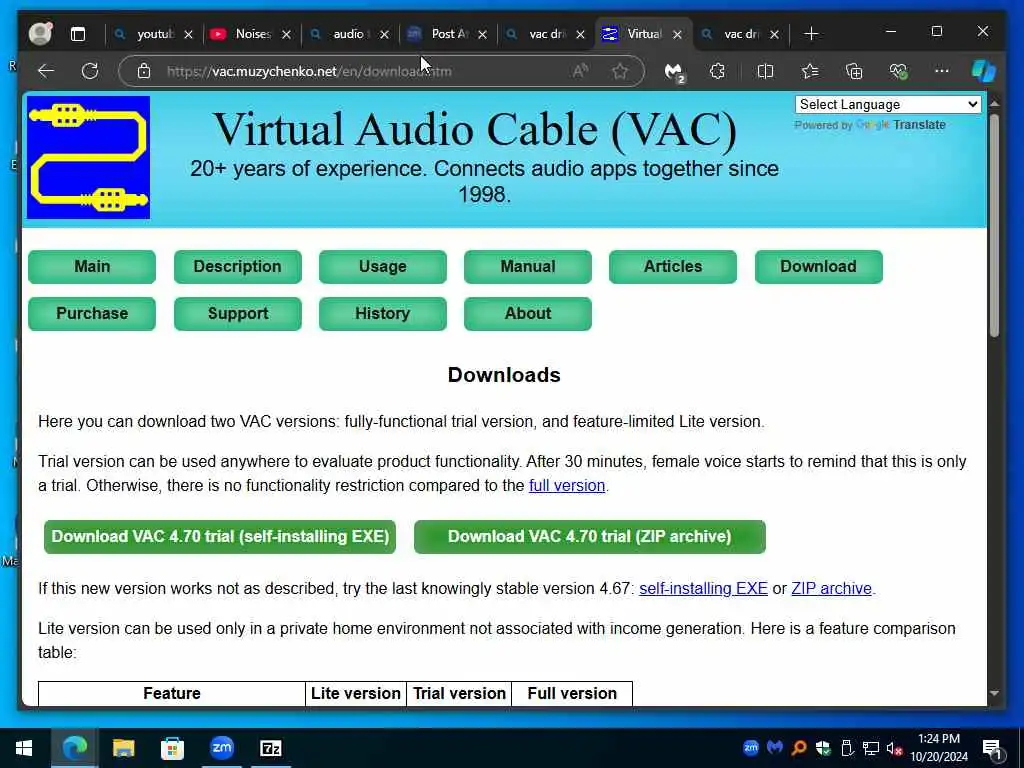Open the Extensions puzzle icon
Viewport: 1024px width, 768px height.
pyautogui.click(x=717, y=71)
